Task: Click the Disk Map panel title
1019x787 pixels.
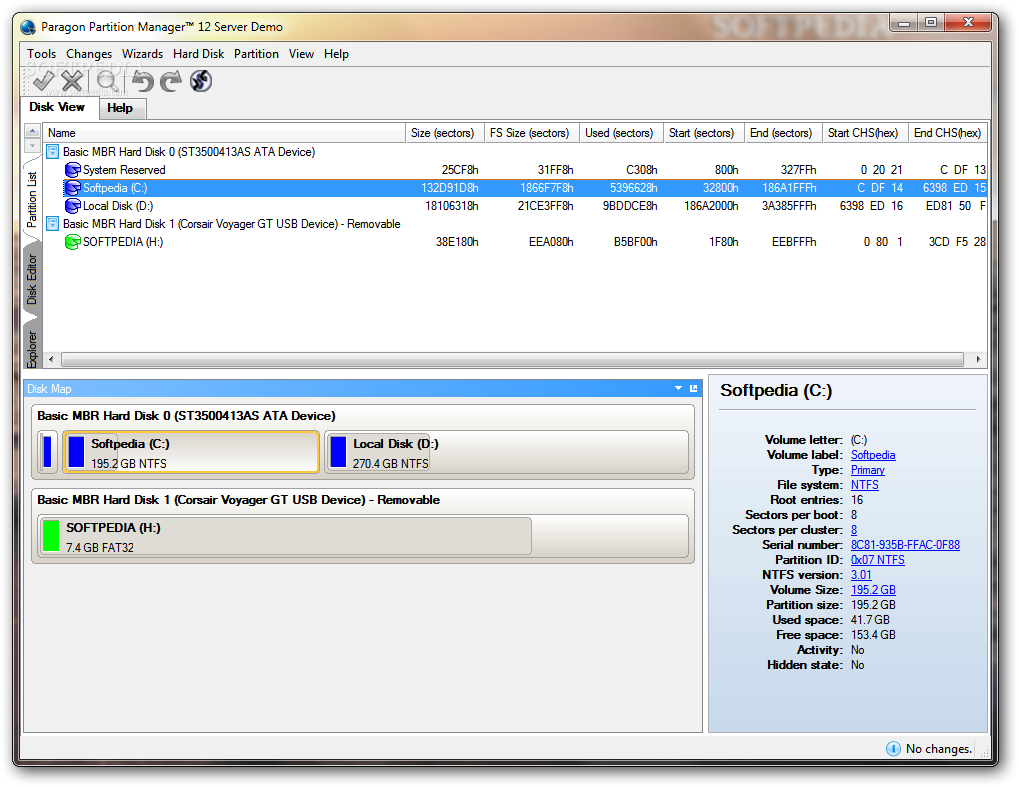Action: [49, 389]
